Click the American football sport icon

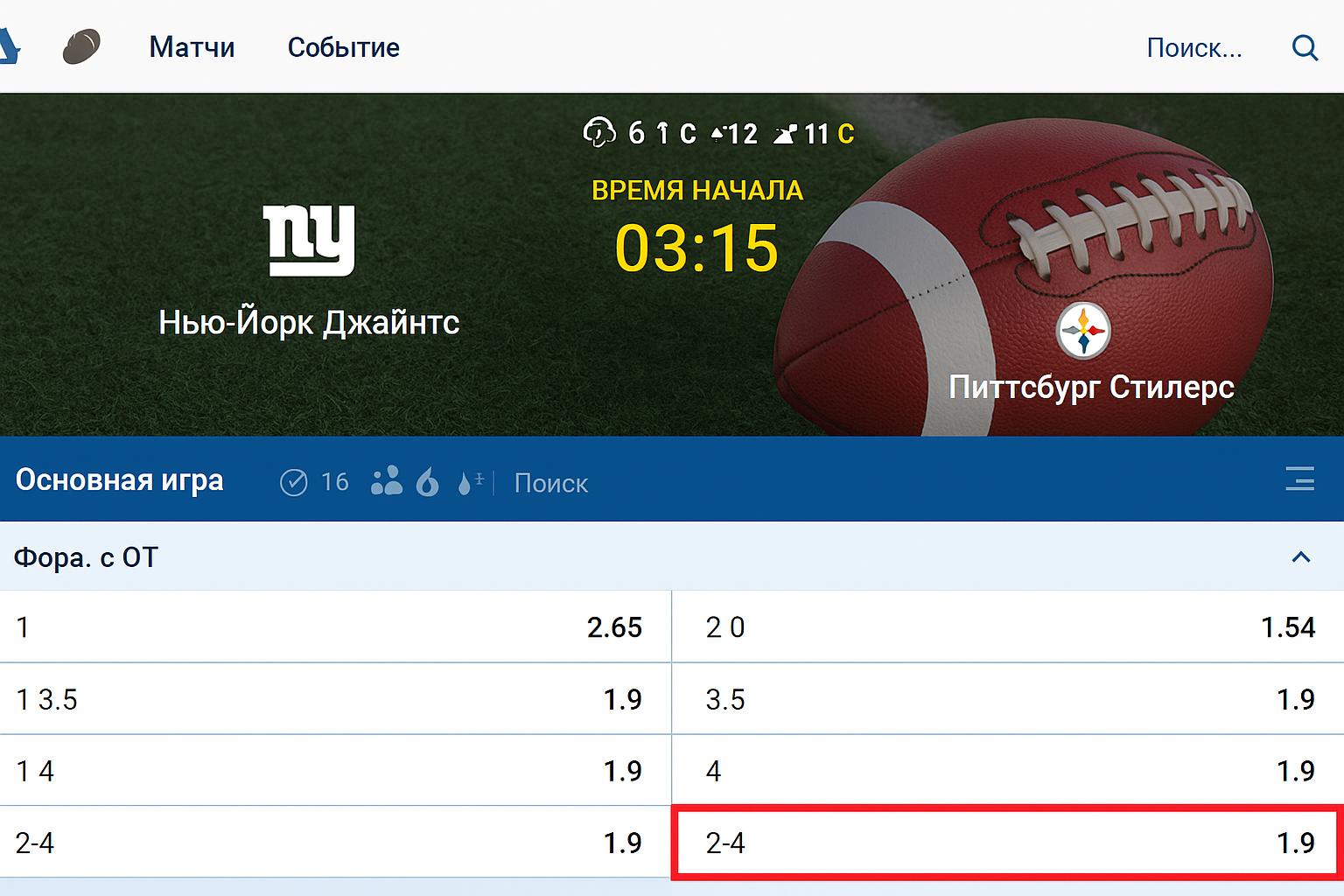81,46
